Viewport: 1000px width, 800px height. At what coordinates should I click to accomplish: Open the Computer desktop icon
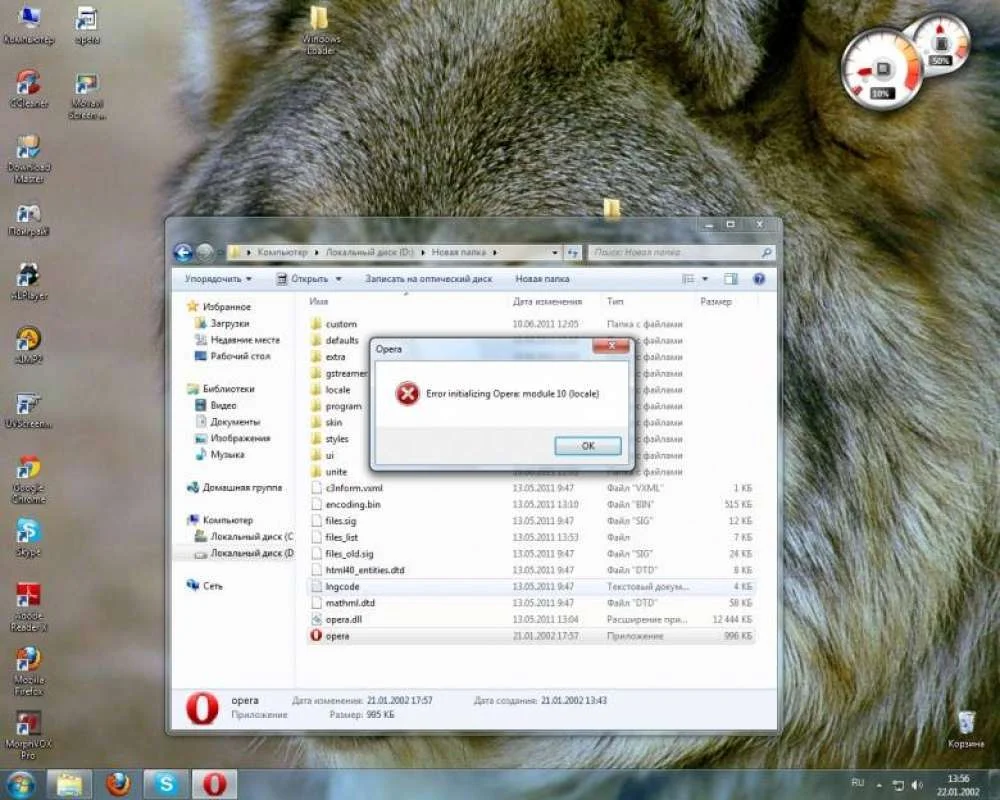click(29, 24)
